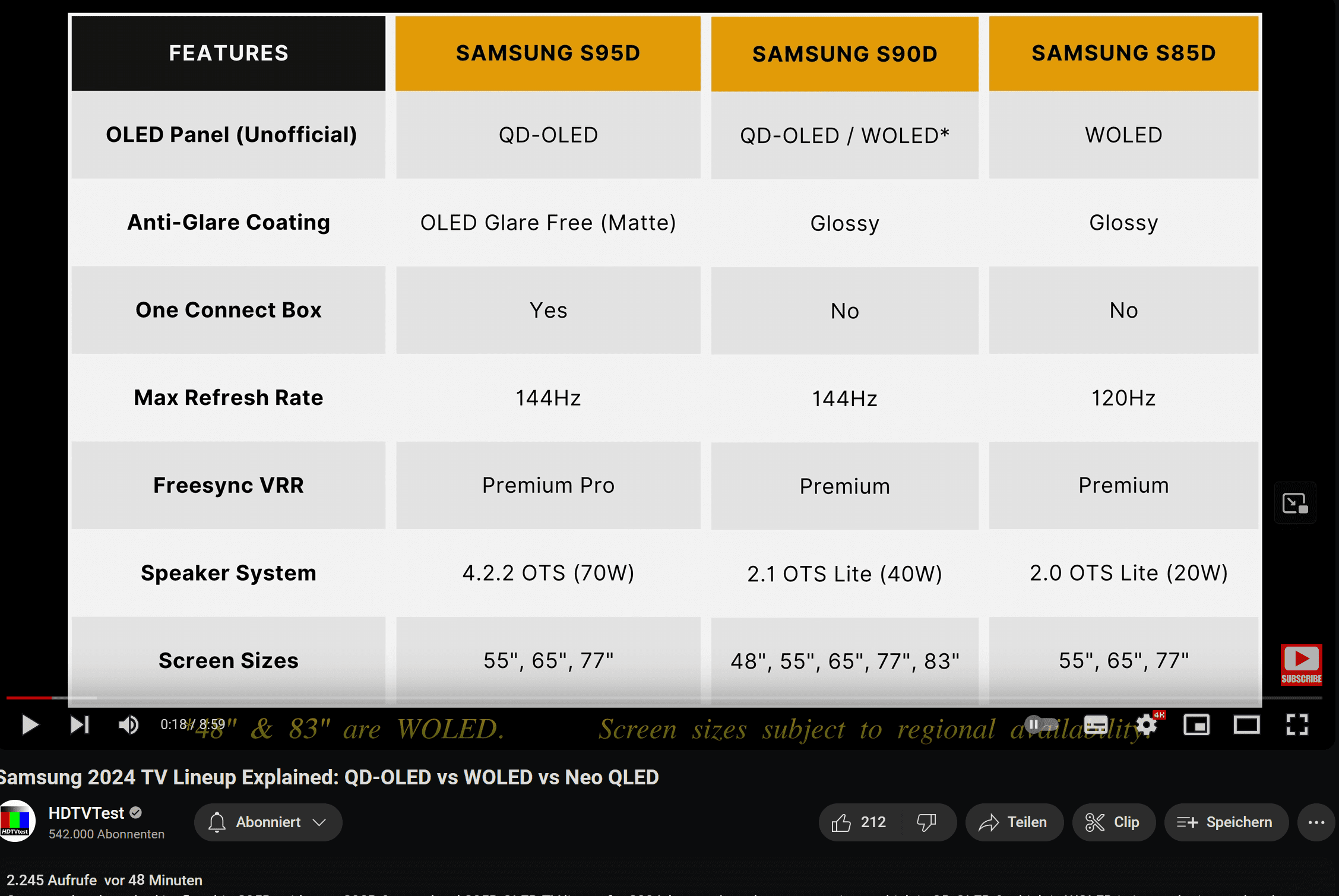
Task: Click the '0:18 / 8:59' time display
Action: (x=192, y=724)
